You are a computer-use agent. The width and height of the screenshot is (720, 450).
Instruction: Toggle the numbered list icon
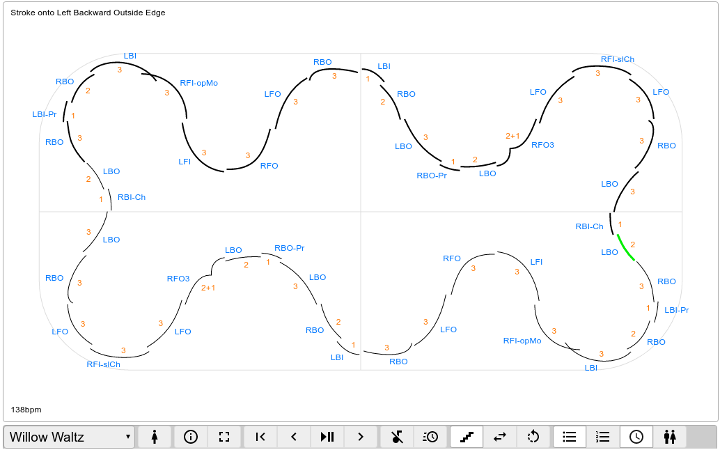pyautogui.click(x=603, y=437)
